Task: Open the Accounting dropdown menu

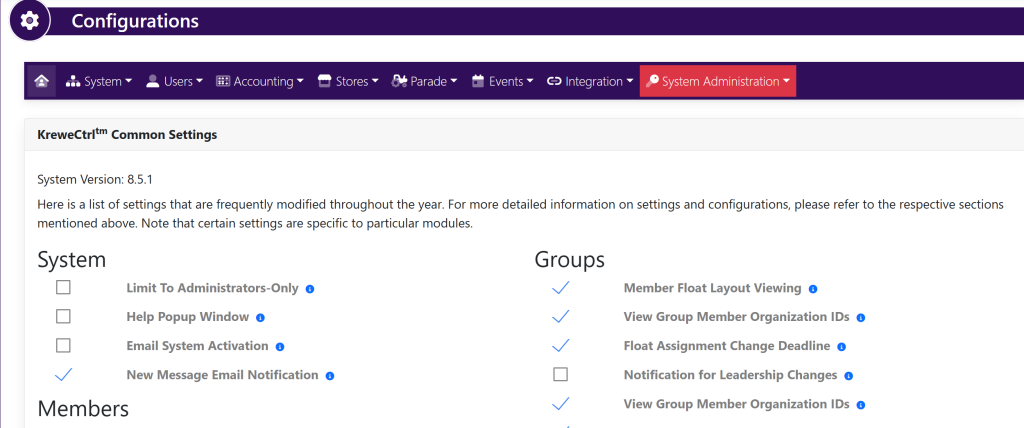Action: coord(260,81)
